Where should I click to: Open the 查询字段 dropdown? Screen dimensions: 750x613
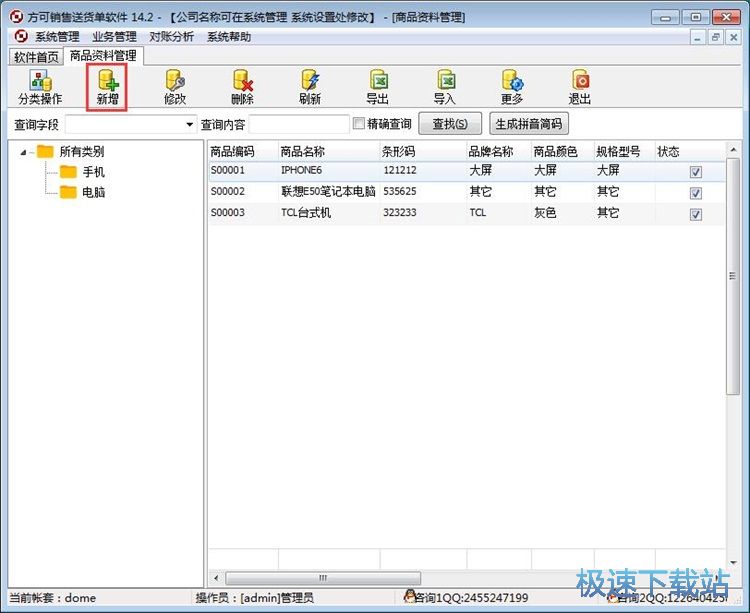tap(189, 125)
